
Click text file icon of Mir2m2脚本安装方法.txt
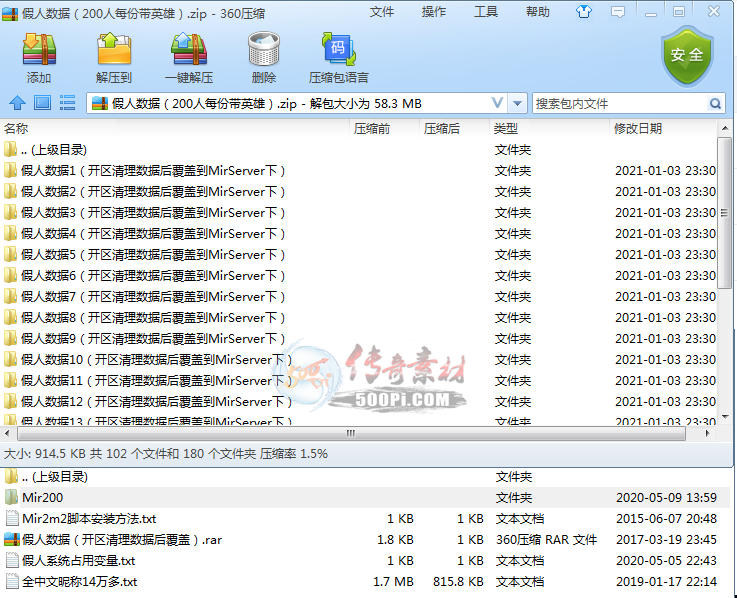click(x=12, y=519)
